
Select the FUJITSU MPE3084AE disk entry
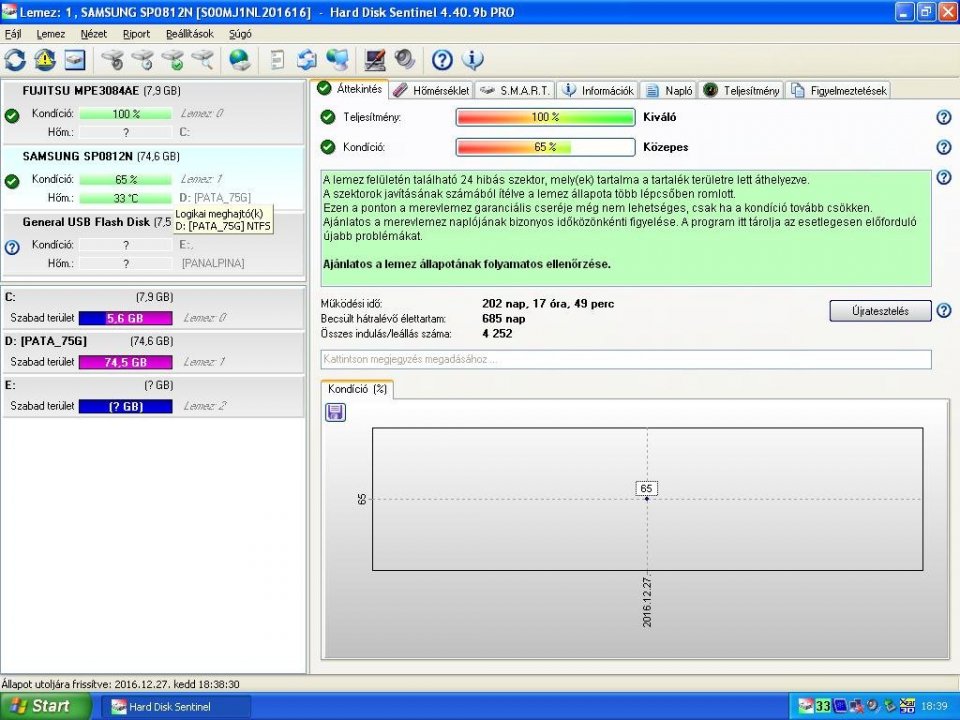[x=153, y=112]
